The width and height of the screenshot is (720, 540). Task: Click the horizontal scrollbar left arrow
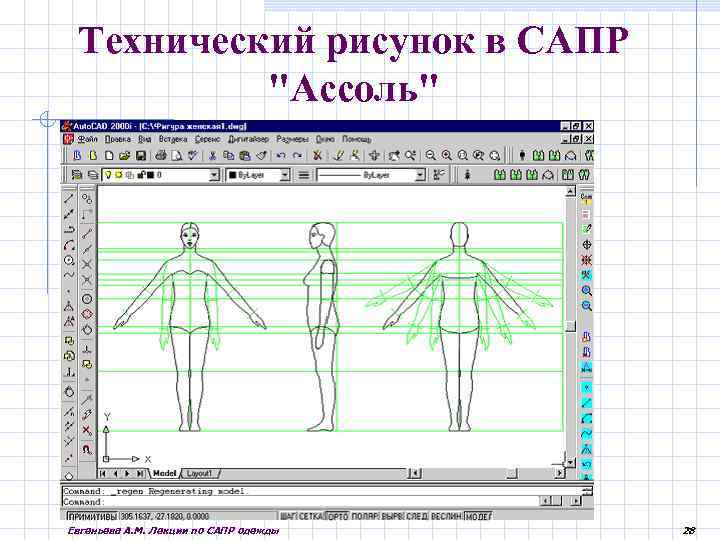coord(414,473)
